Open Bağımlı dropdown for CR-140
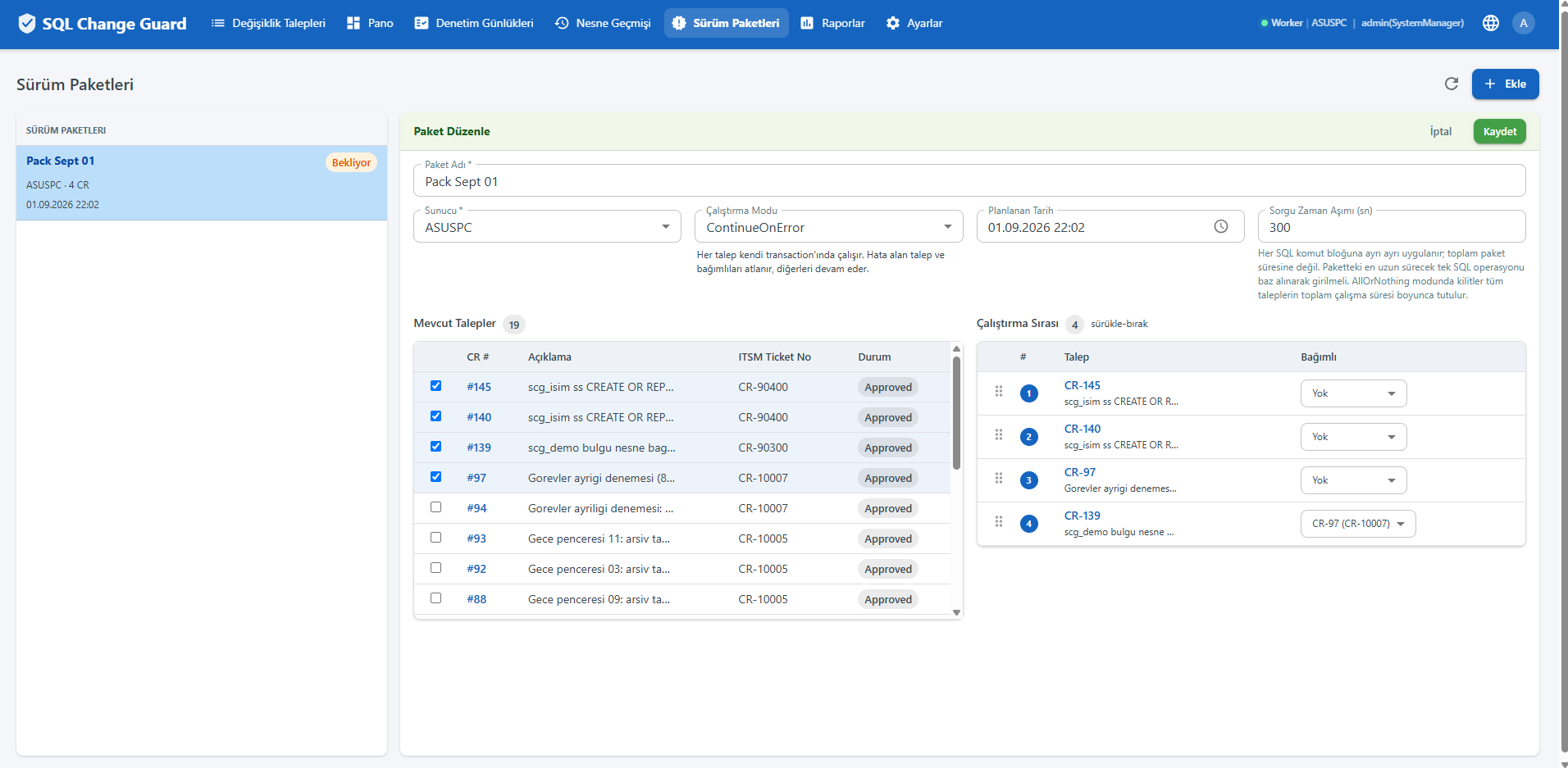 [x=1353, y=437]
